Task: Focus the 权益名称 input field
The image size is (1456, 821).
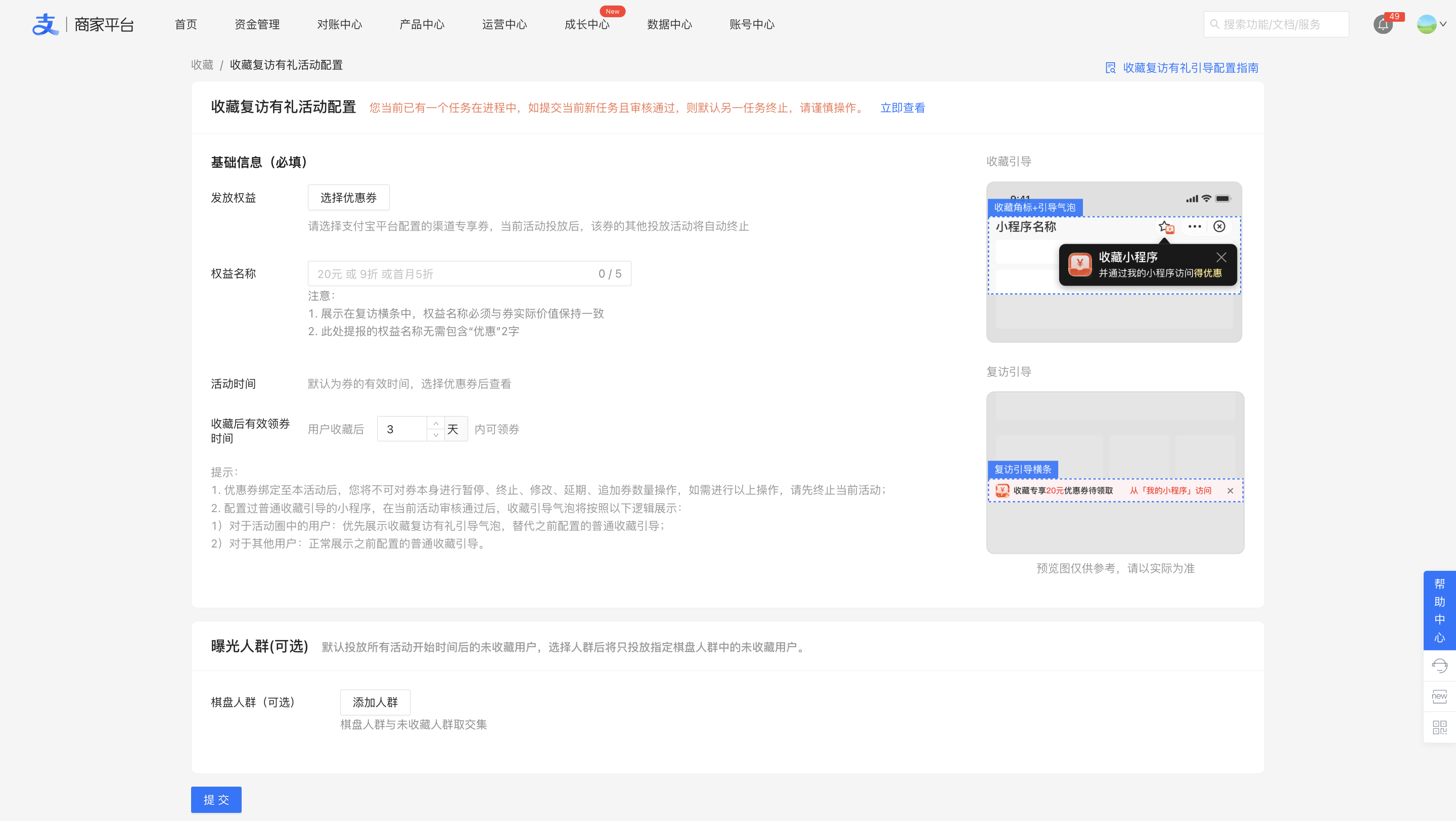Action: (x=470, y=273)
